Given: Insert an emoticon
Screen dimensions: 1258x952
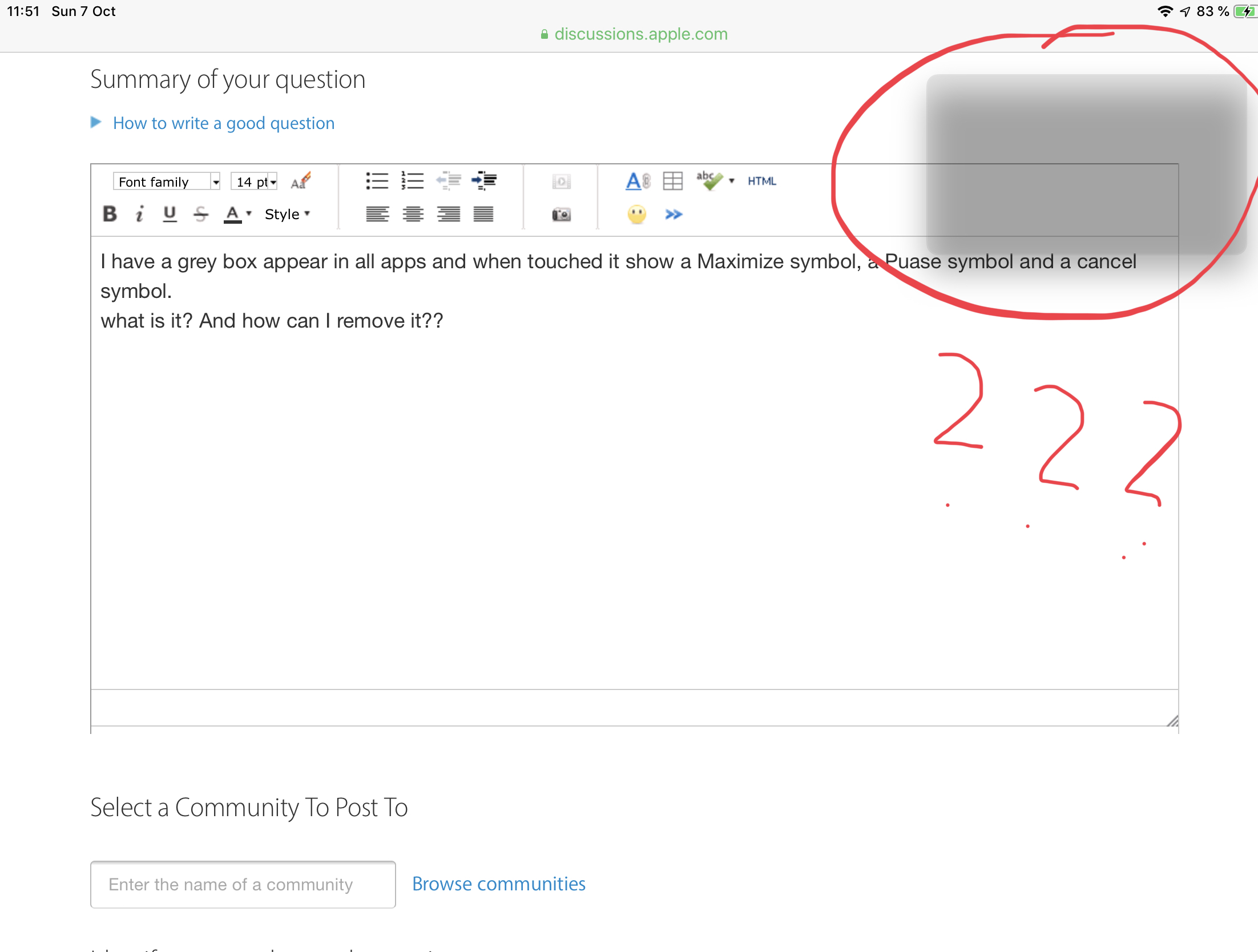Looking at the screenshot, I should coord(638,214).
